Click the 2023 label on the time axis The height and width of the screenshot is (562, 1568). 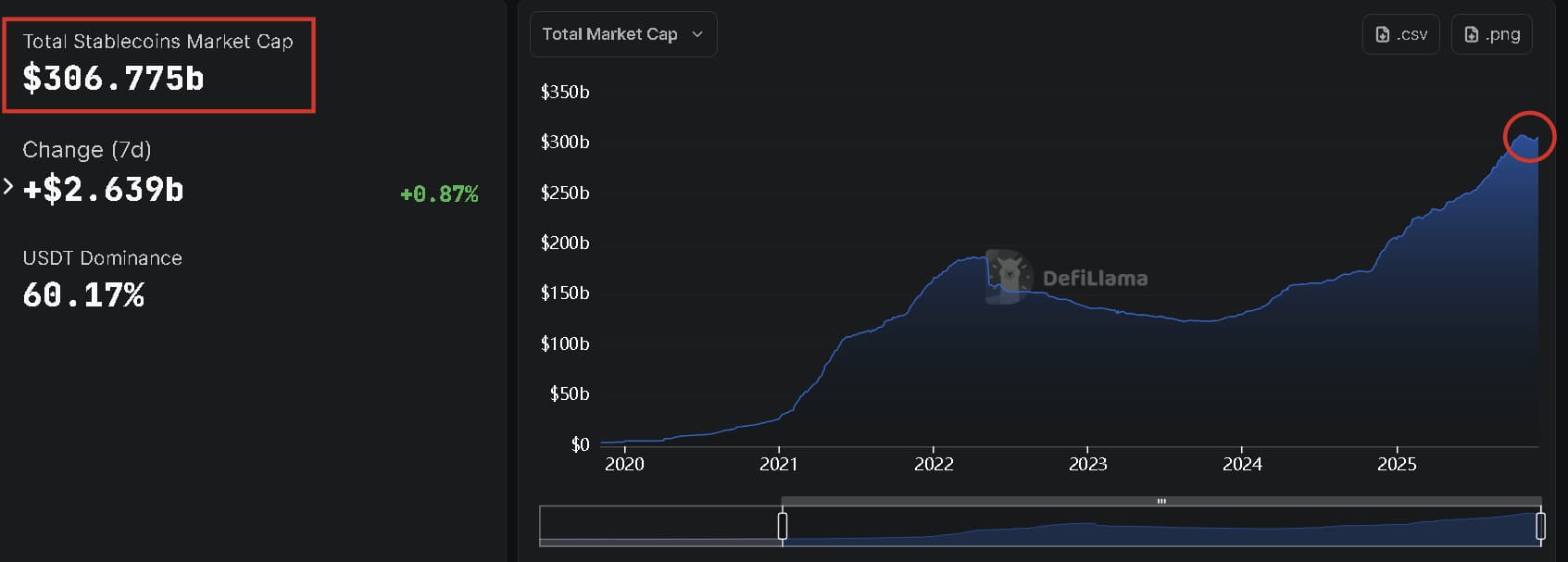tap(1087, 464)
